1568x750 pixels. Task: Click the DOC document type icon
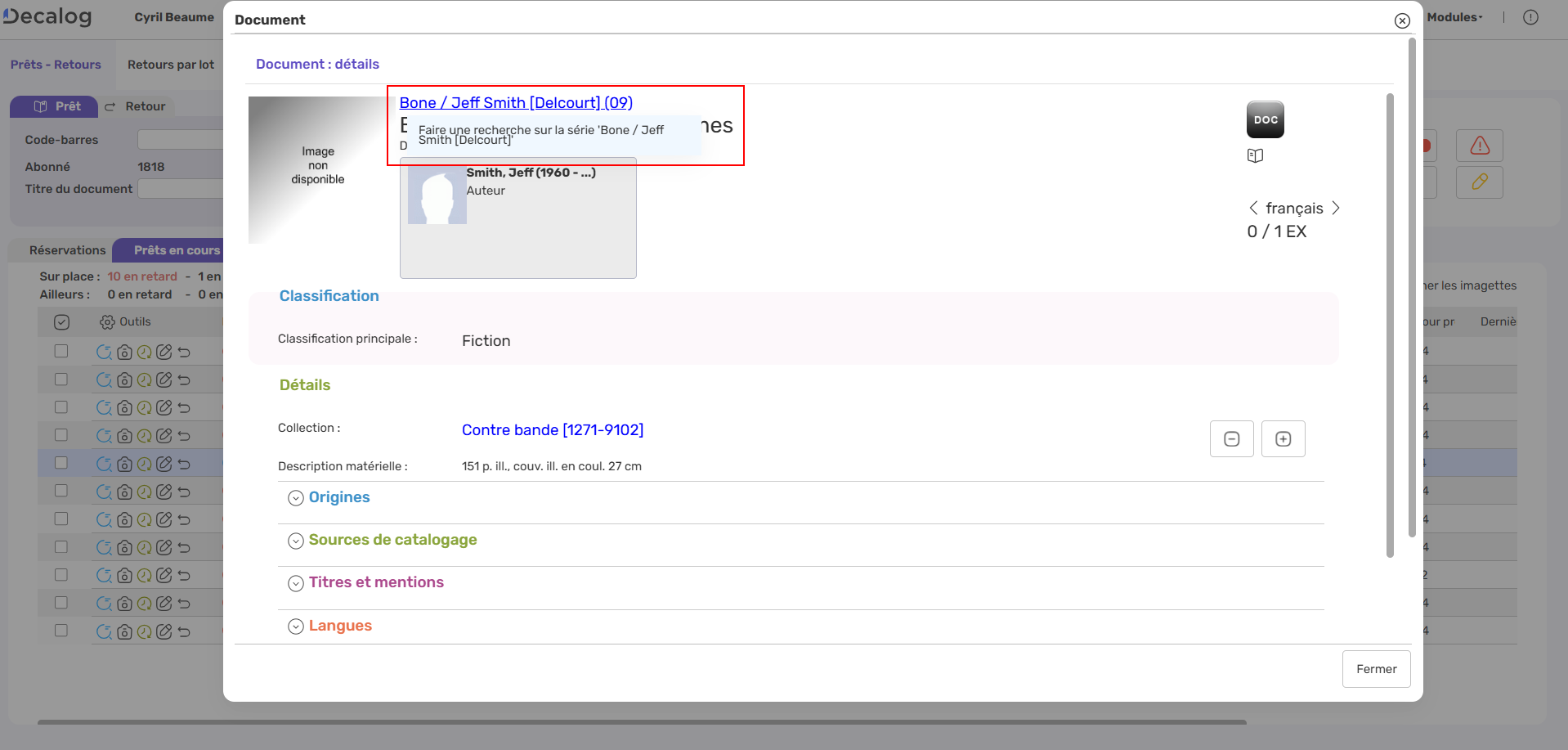[1265, 119]
